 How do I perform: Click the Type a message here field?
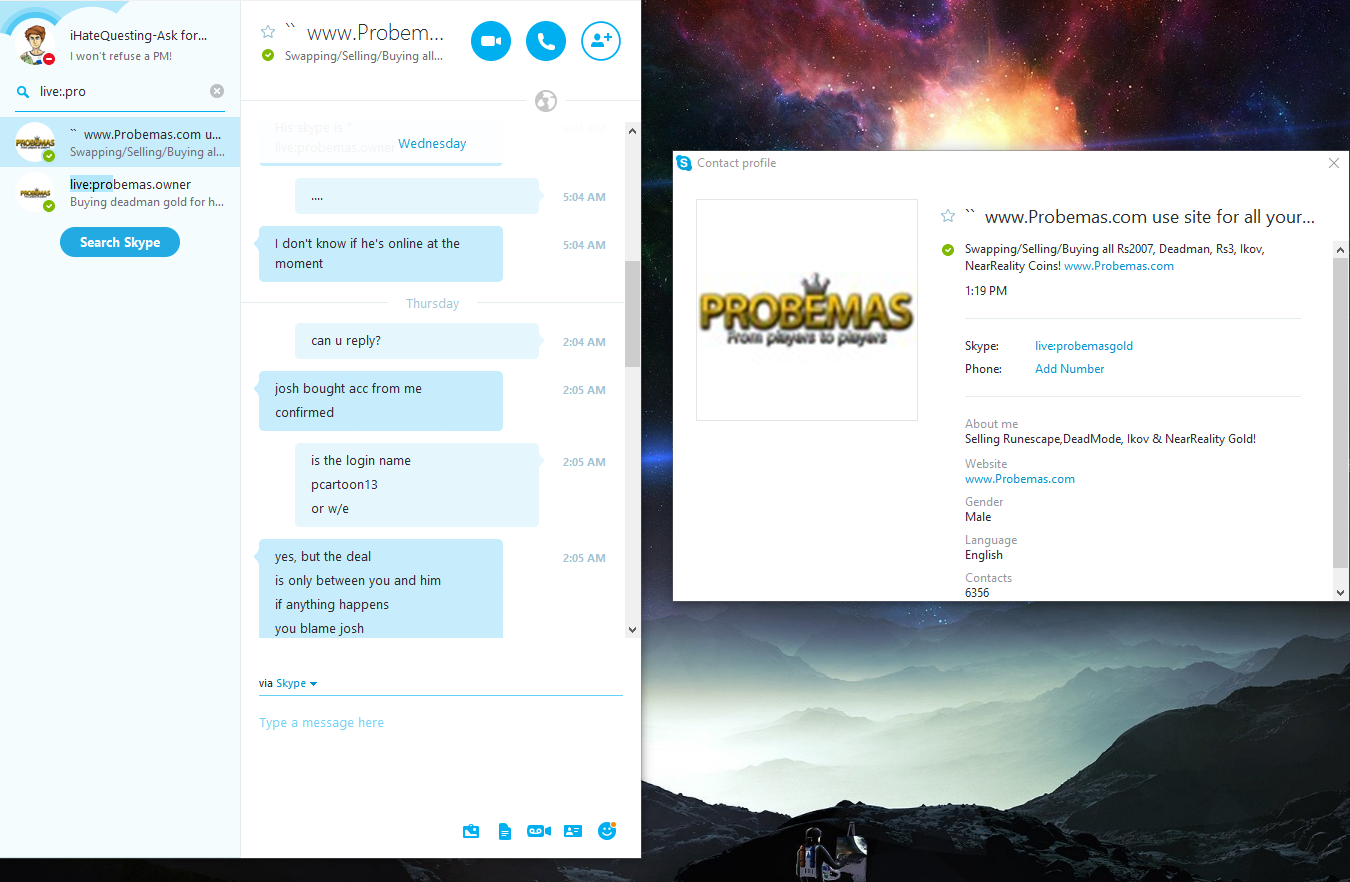pos(440,723)
